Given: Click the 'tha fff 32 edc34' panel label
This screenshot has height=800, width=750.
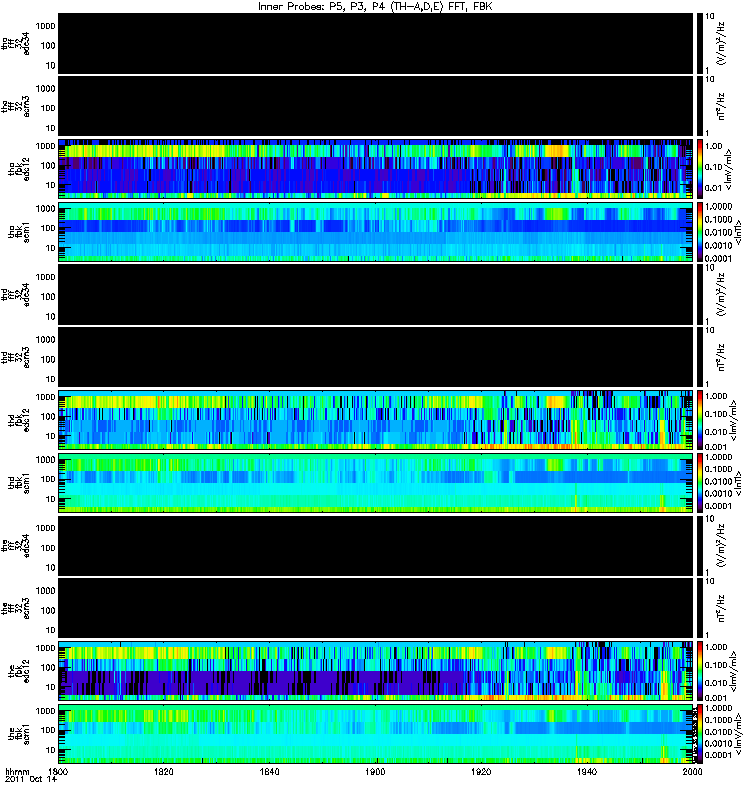Looking at the screenshot, I should [x=16, y=43].
